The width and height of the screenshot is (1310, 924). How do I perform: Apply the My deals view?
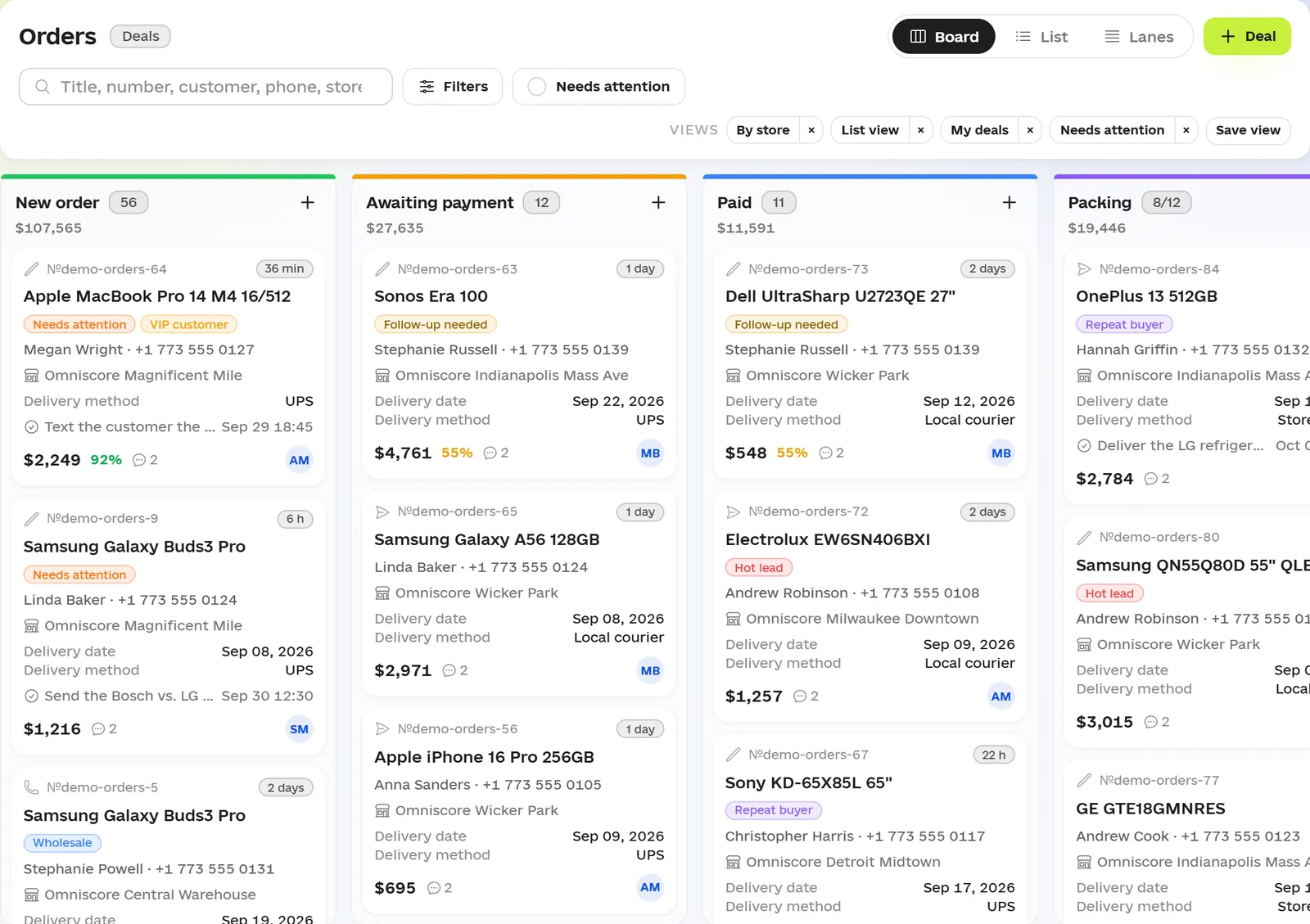pyautogui.click(x=979, y=130)
